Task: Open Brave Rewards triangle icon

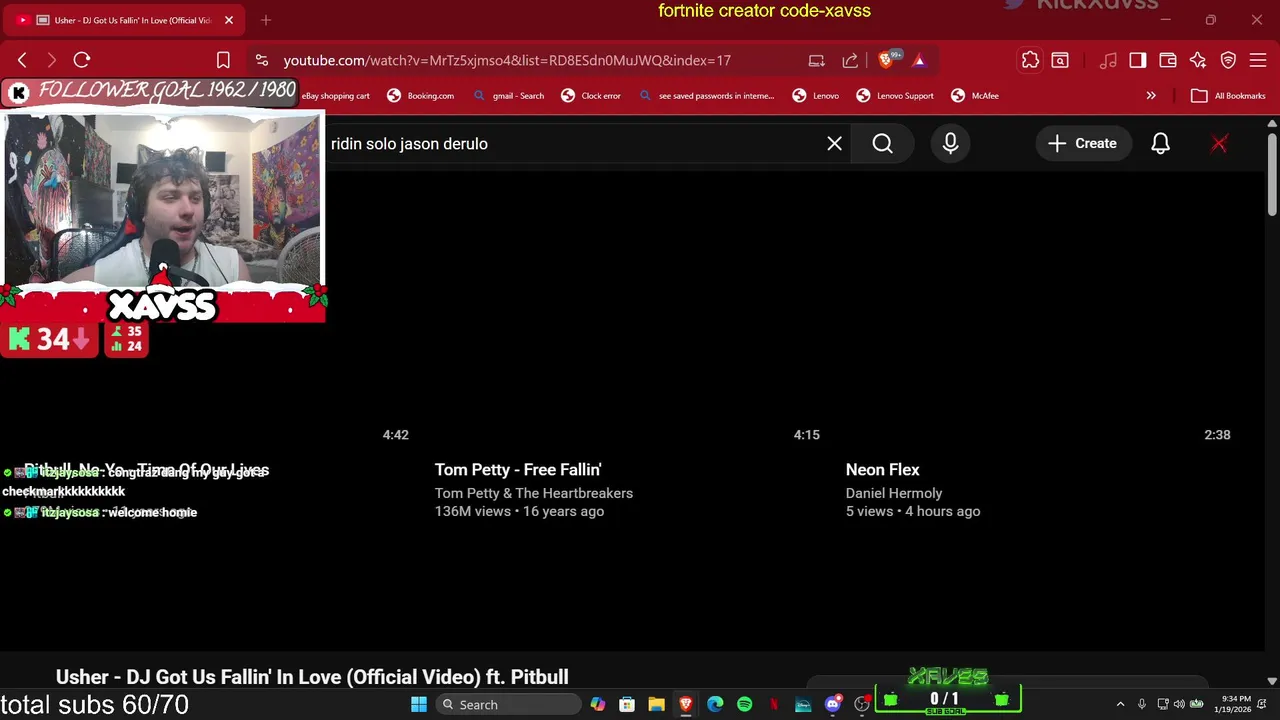Action: [919, 60]
